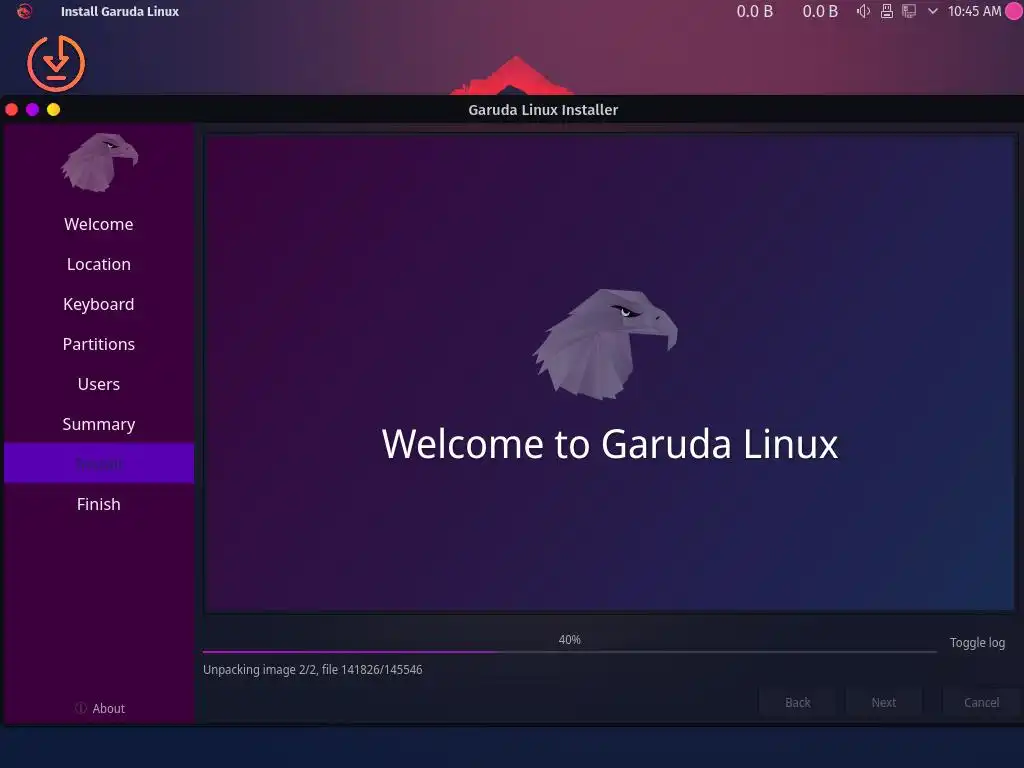Click the Install Garuda Linux panel title
Viewport: 1024px width, 768px height.
click(x=120, y=11)
